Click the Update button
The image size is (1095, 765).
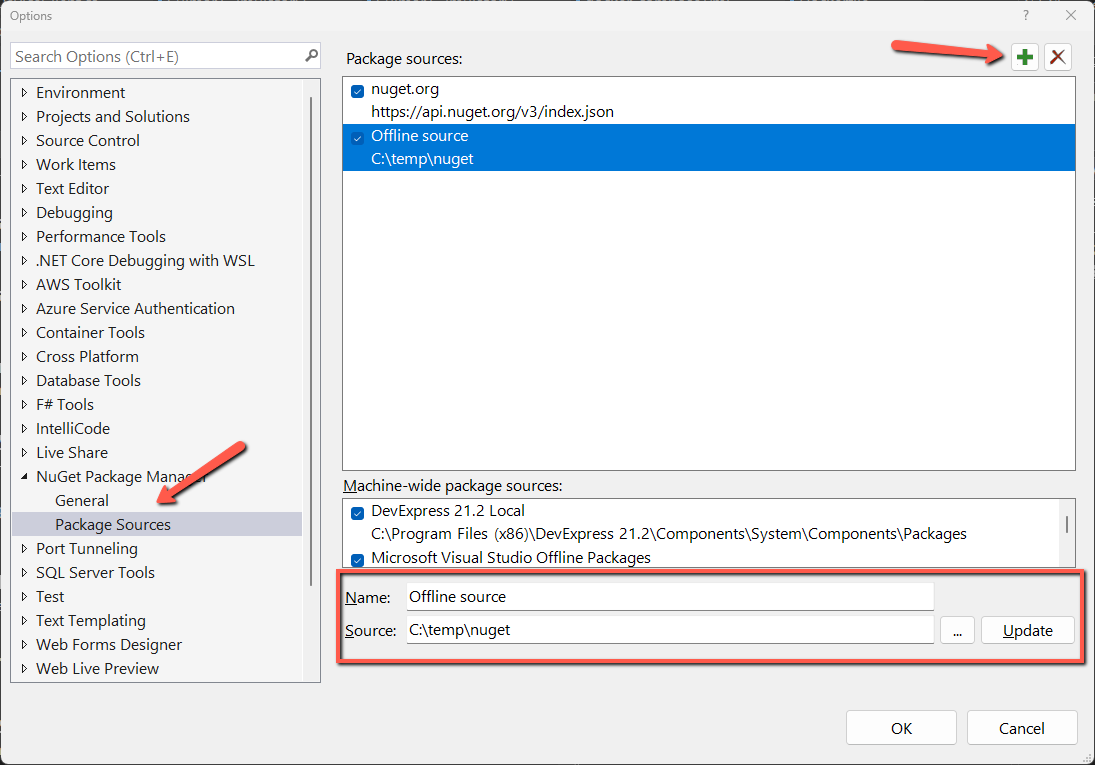[1027, 630]
